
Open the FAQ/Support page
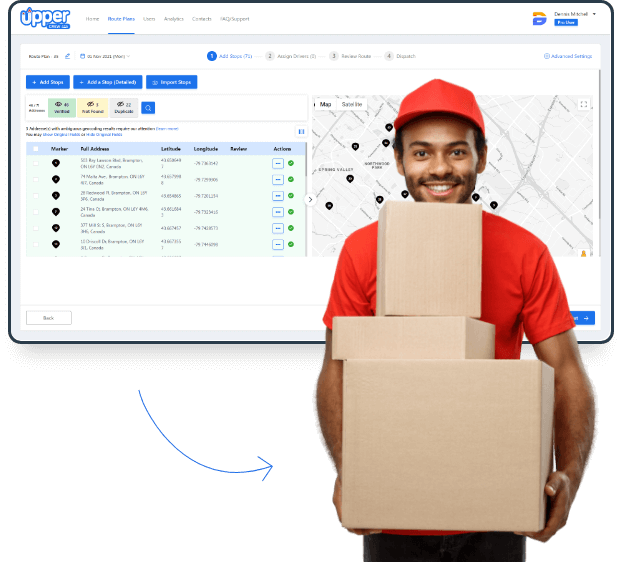(x=234, y=19)
